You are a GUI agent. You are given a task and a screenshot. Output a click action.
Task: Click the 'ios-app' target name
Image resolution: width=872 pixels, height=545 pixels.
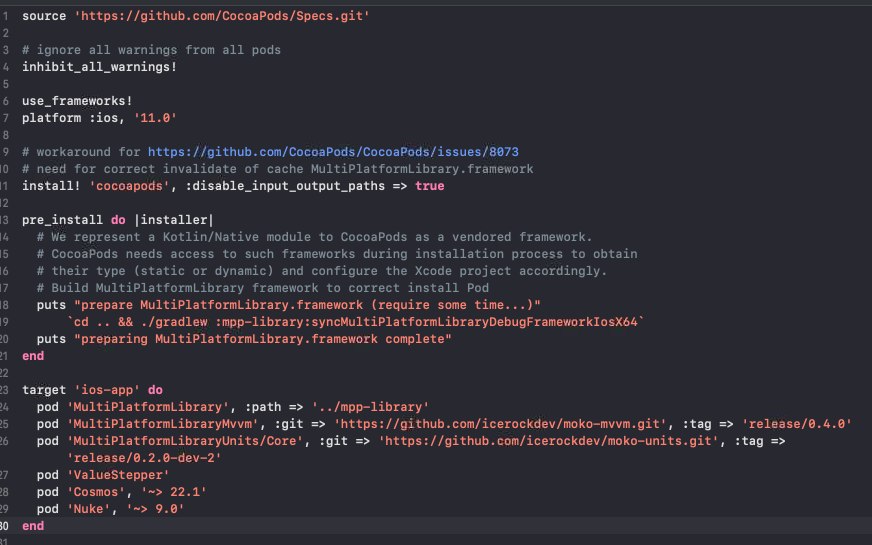tap(107, 390)
